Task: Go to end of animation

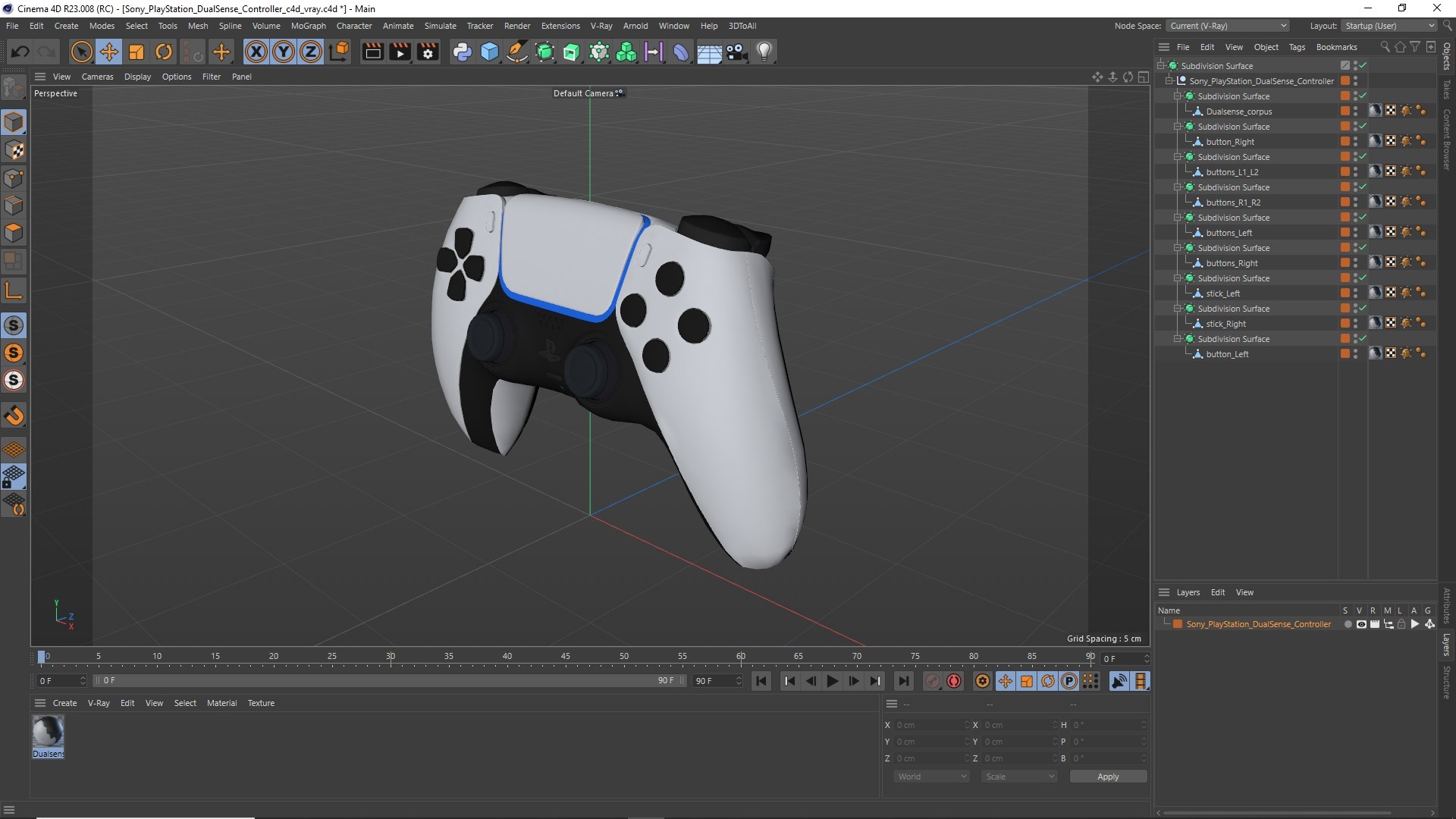Action: coord(903,681)
